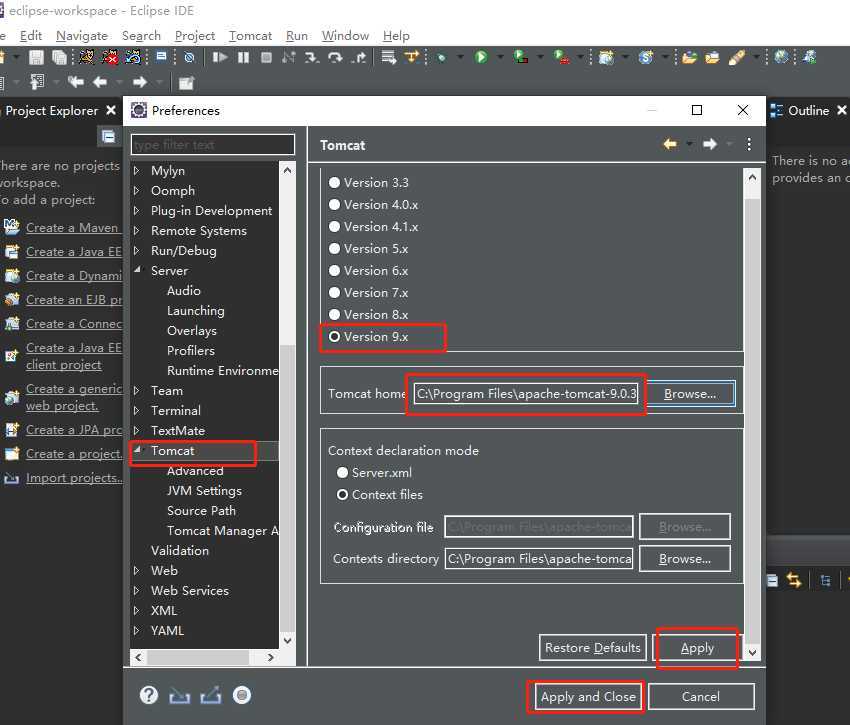Select Tomcat Version 4.0.x radio button

(x=334, y=204)
